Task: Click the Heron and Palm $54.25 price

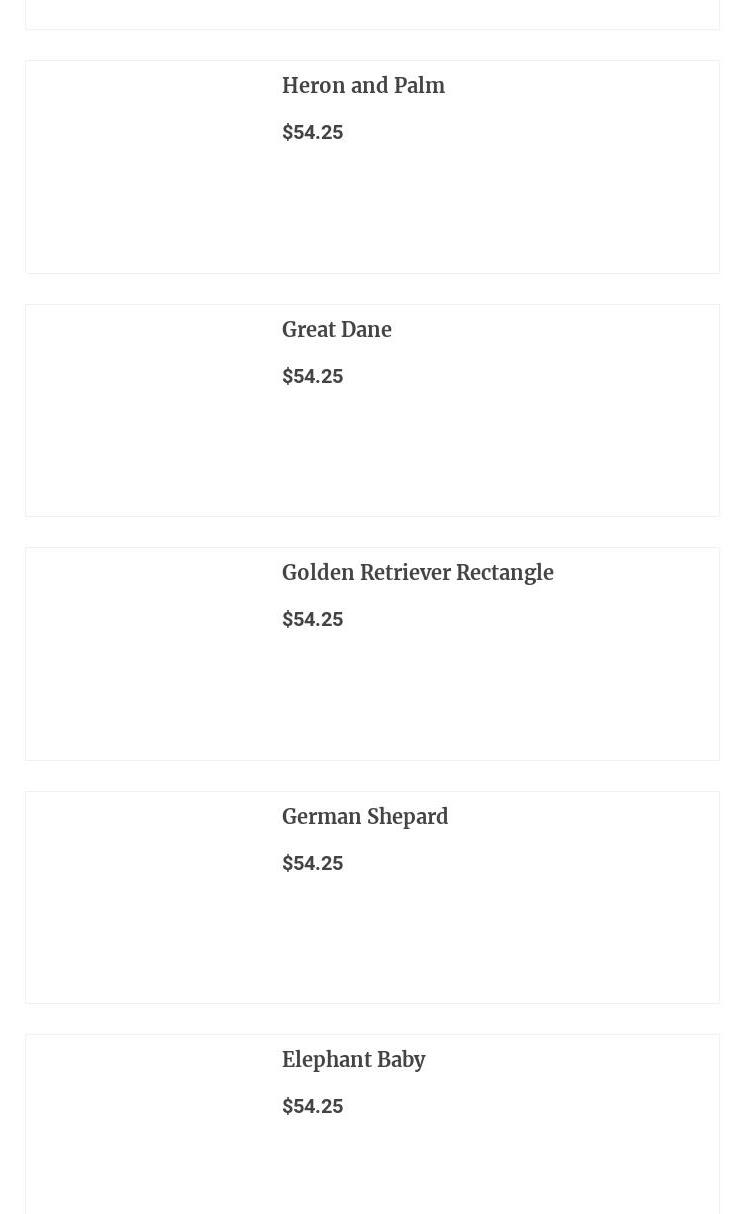Action: 312,132
